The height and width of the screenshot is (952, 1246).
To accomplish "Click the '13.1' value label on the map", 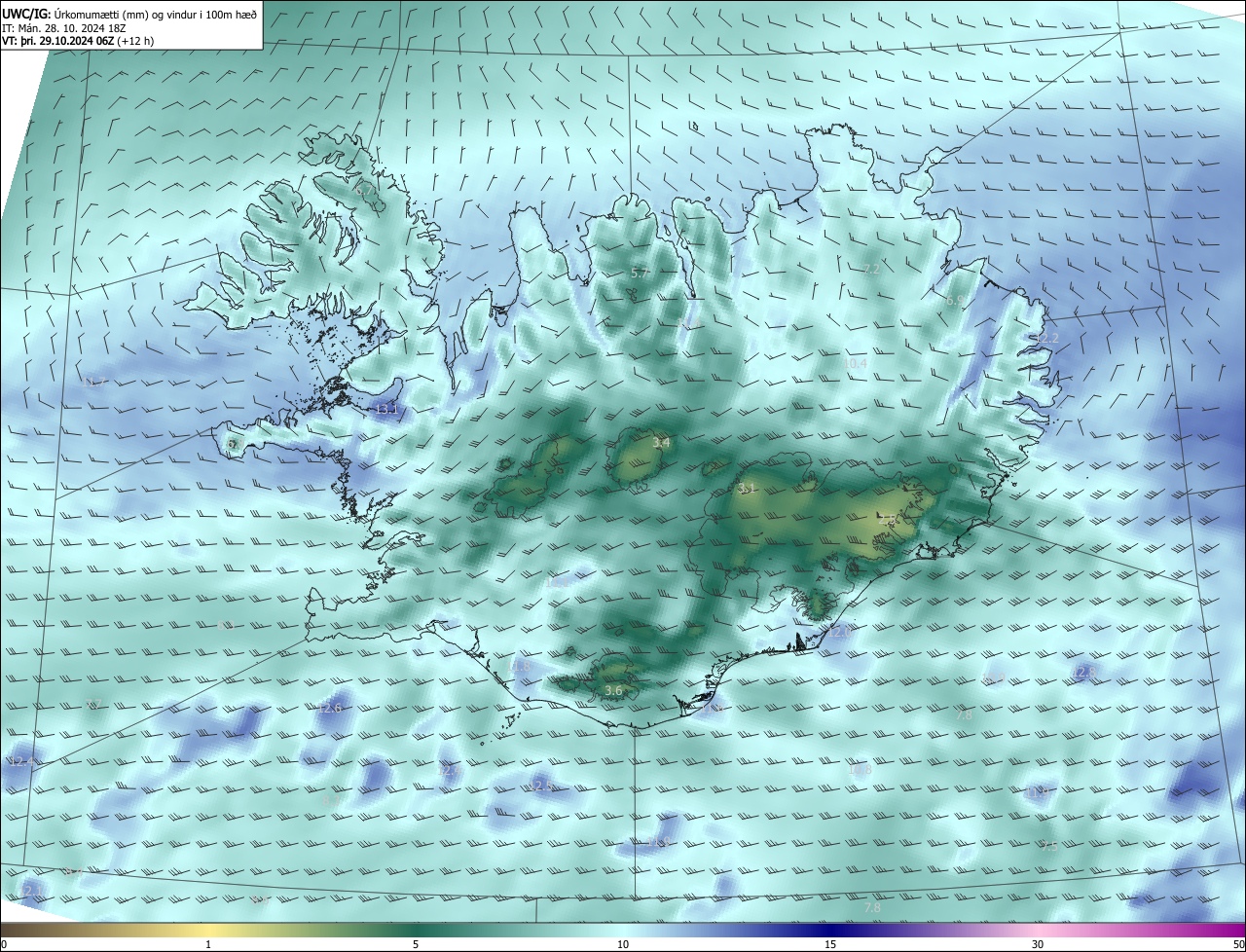I will (386, 410).
